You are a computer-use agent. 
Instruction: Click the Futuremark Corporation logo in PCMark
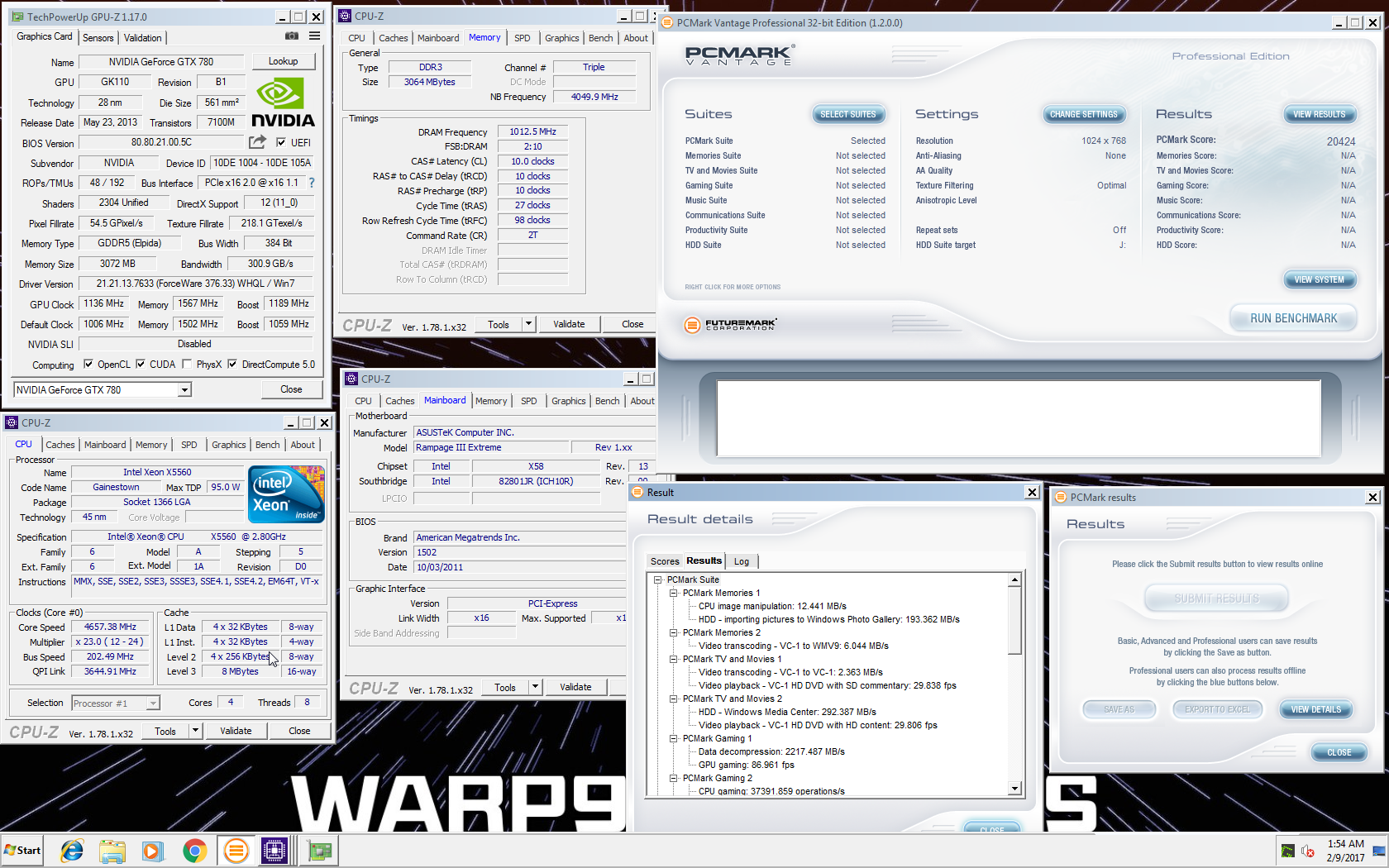731,325
